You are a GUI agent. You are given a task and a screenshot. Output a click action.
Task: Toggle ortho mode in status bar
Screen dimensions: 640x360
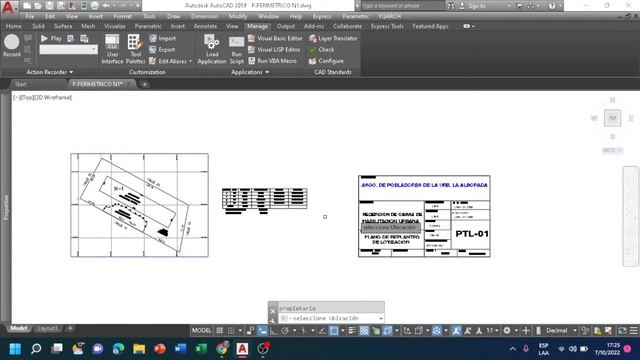(x=273, y=331)
